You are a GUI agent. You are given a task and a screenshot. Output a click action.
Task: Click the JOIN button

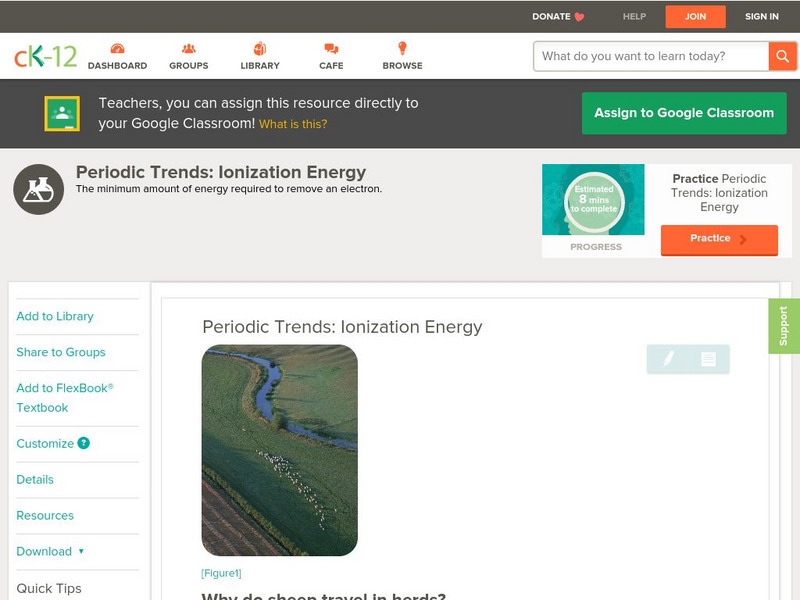click(x=695, y=17)
